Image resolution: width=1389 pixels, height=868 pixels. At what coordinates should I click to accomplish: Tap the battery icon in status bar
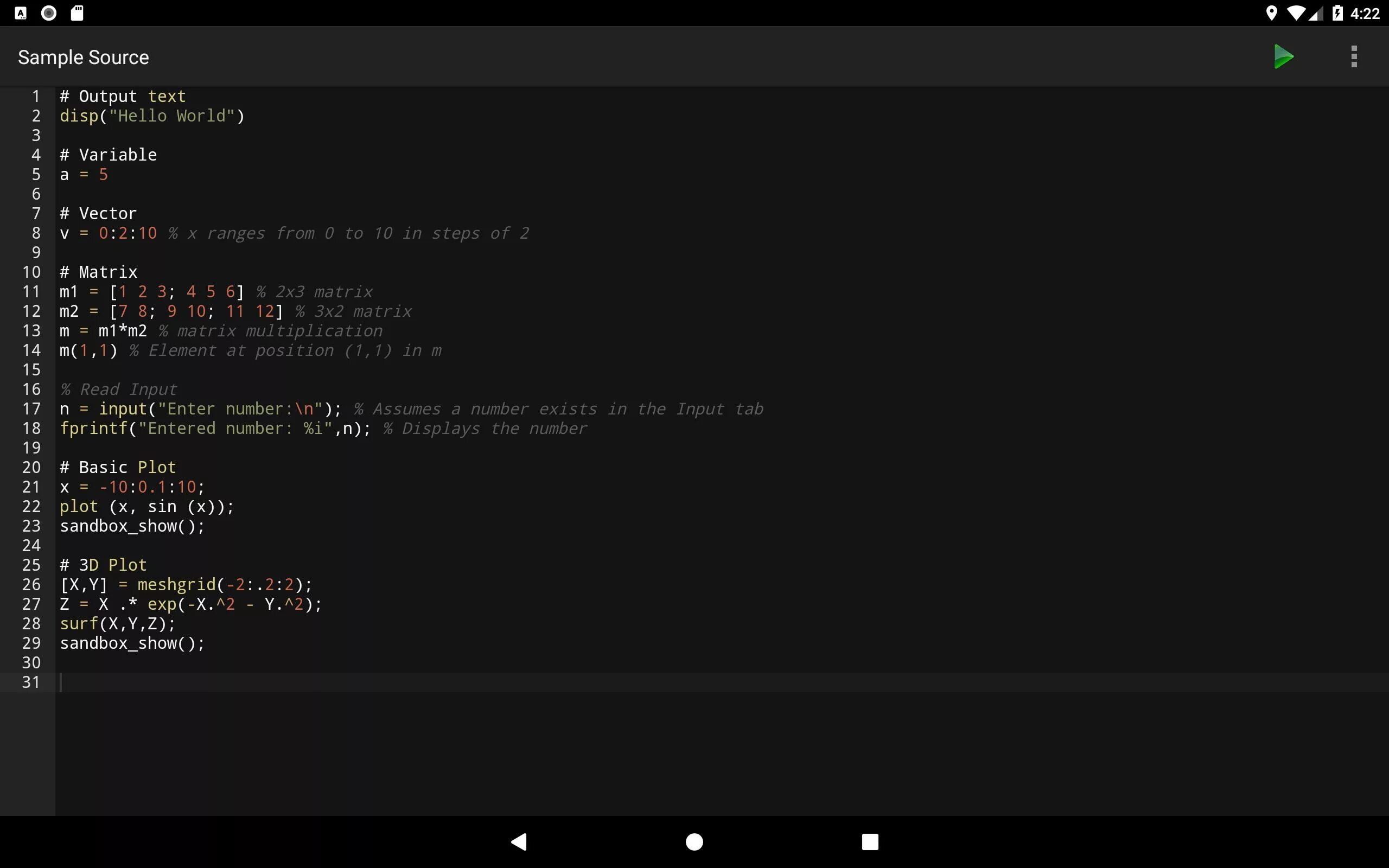1337,13
